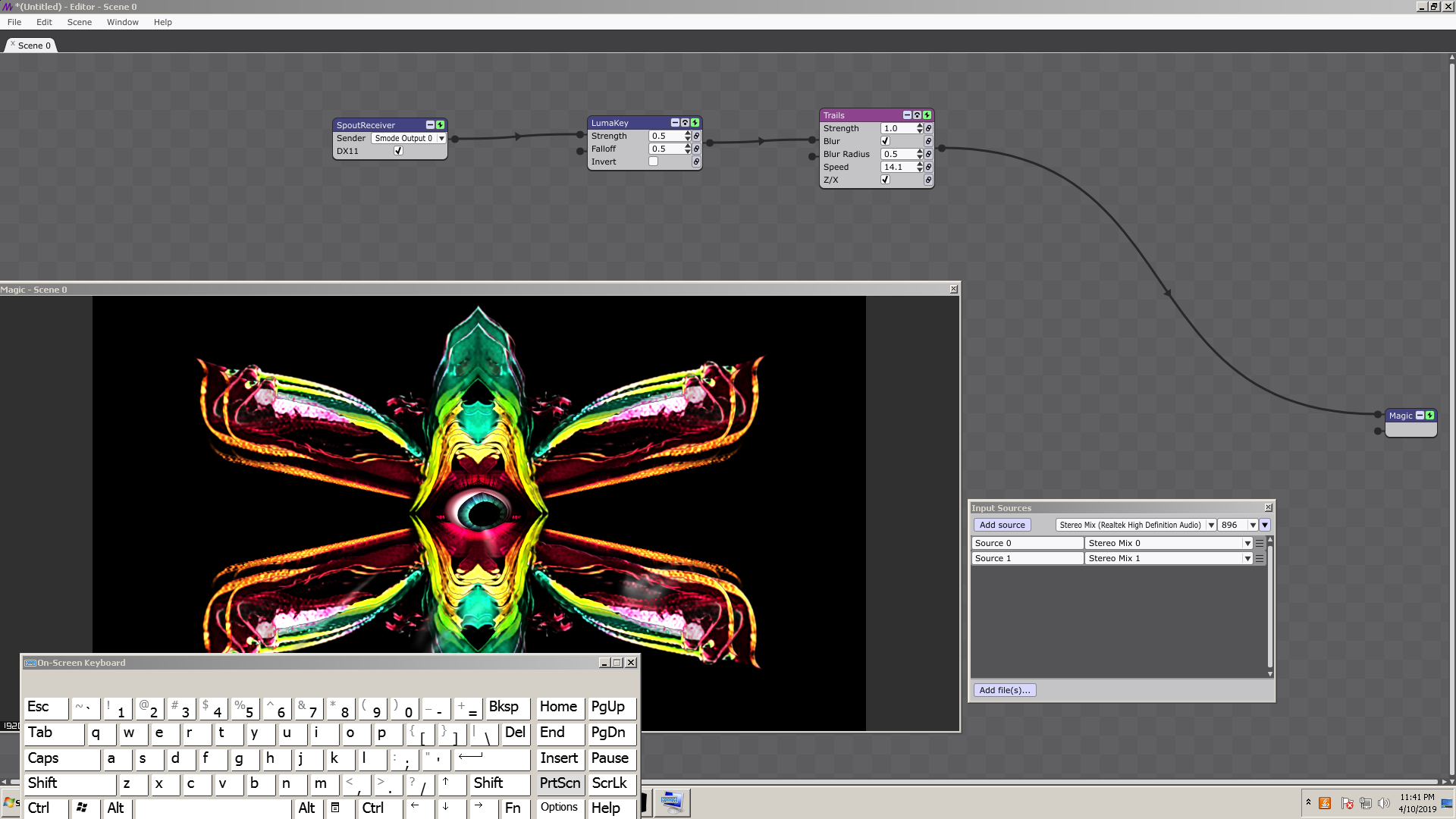Click the Esc key on On-Screen Keyboard
Screen dimensions: 1456x819
(x=45, y=708)
